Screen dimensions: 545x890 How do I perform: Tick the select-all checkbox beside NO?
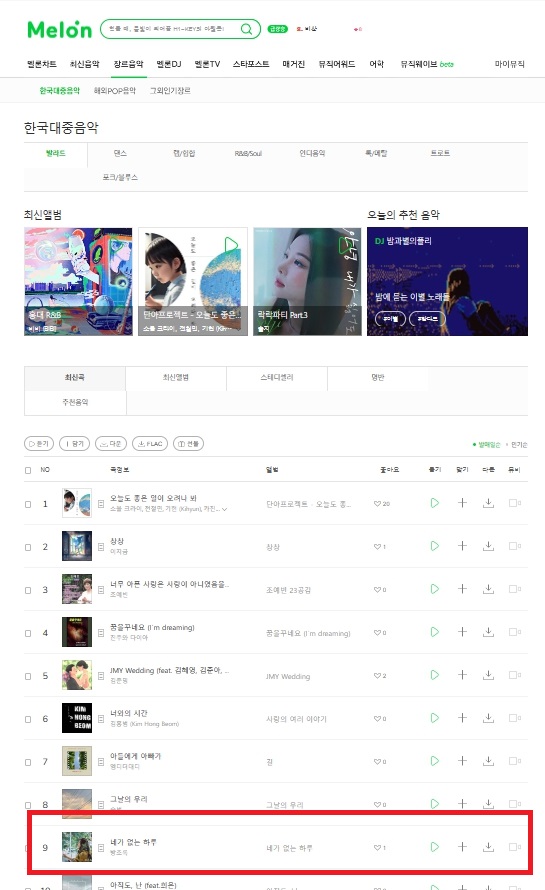tap(28, 470)
